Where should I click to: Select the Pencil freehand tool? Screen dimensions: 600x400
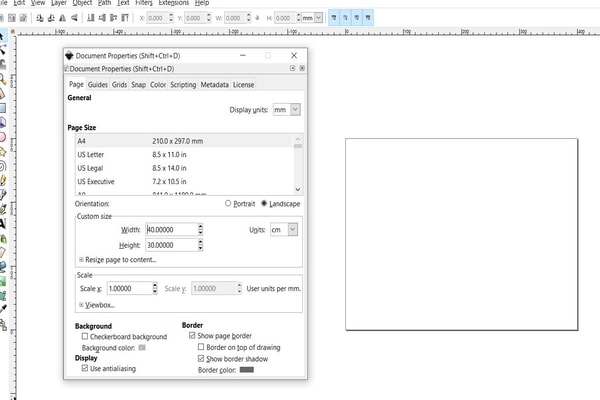3,180
